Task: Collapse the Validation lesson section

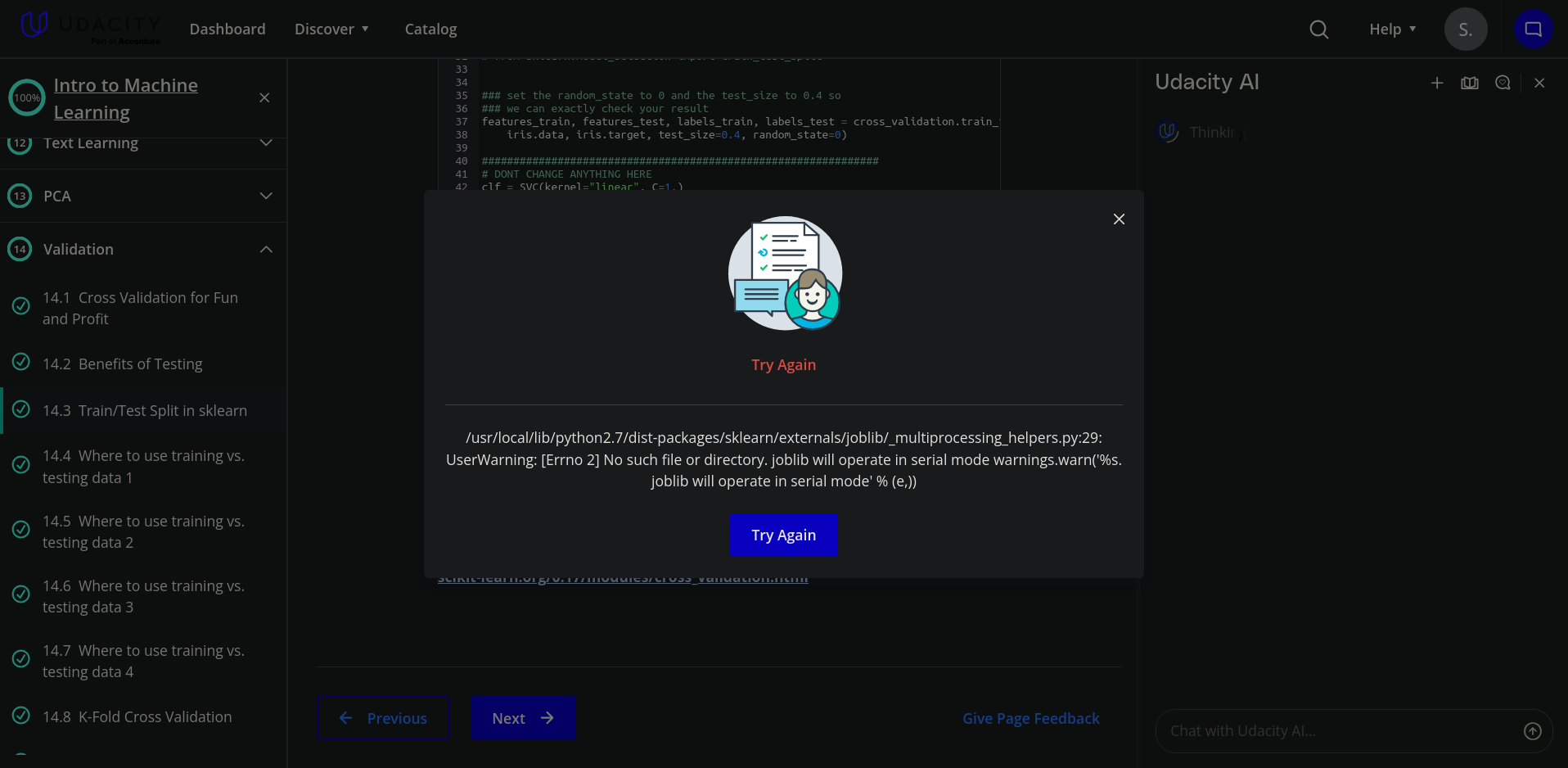Action: [x=266, y=249]
